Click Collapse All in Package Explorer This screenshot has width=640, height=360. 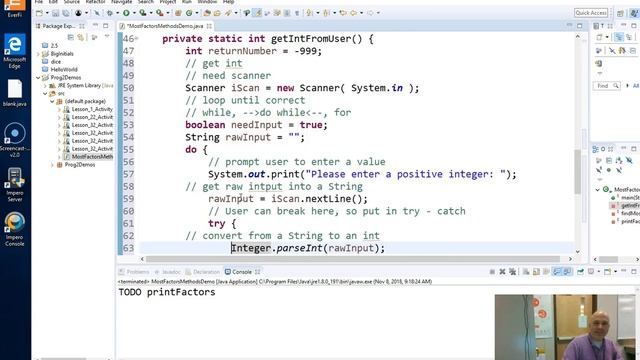click(x=71, y=38)
